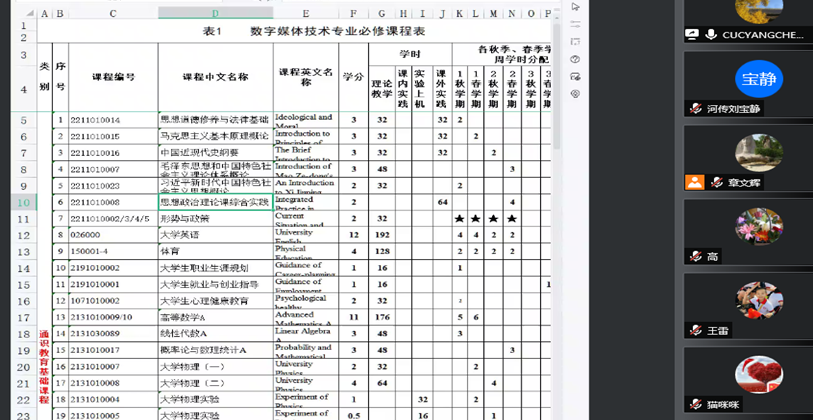Click the cell 马克思主义基本原理概论

point(215,136)
